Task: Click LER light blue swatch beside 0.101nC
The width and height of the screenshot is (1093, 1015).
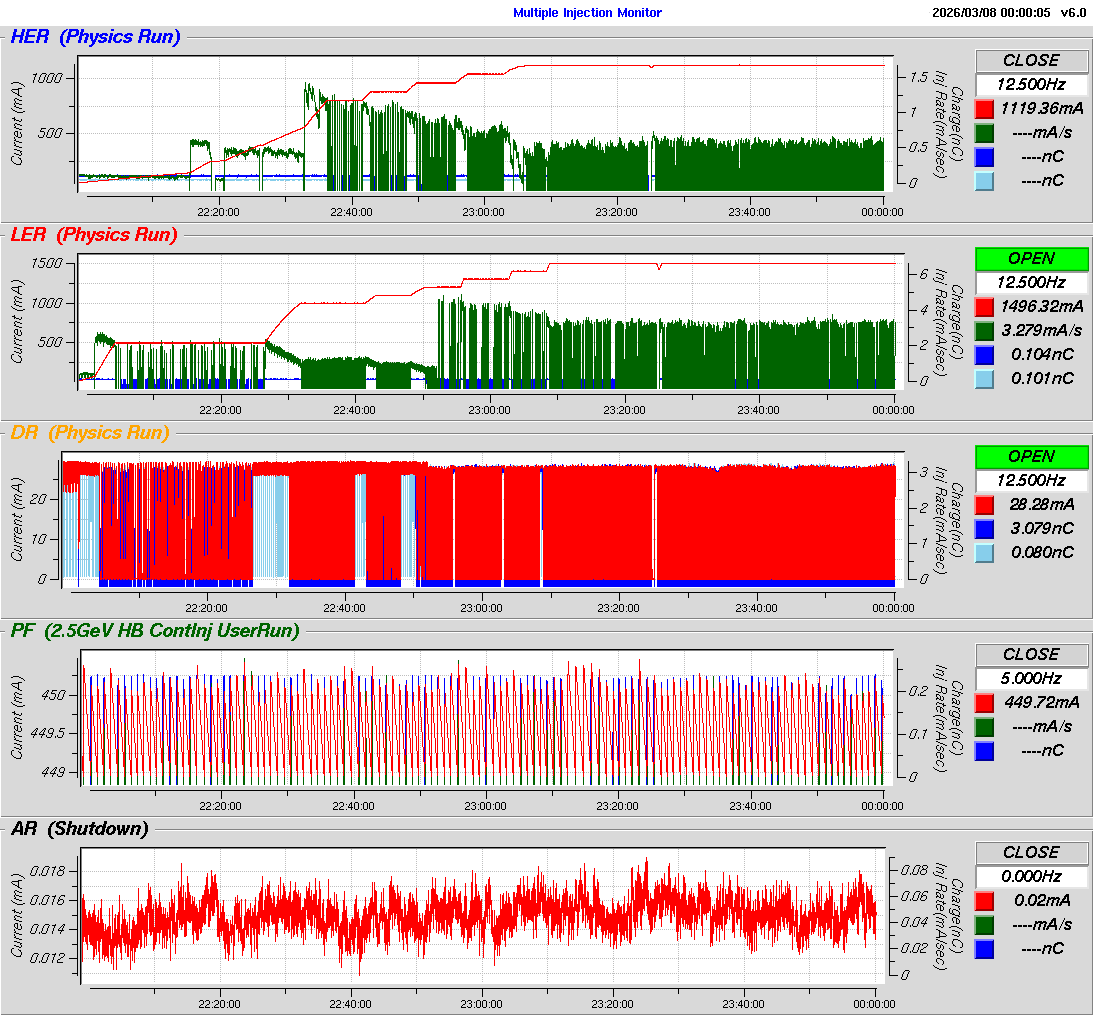Action: pos(984,379)
